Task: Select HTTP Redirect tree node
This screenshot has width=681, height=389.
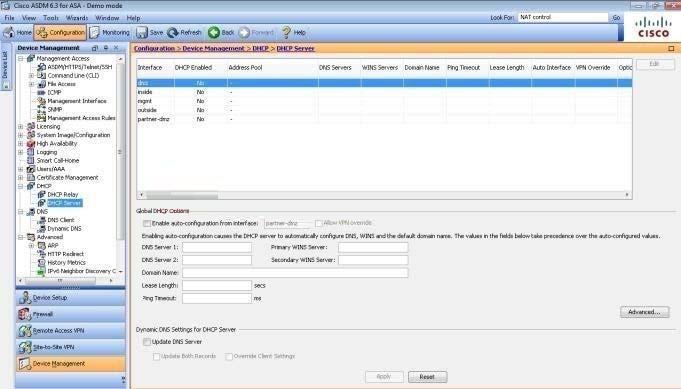Action: [x=66, y=254]
